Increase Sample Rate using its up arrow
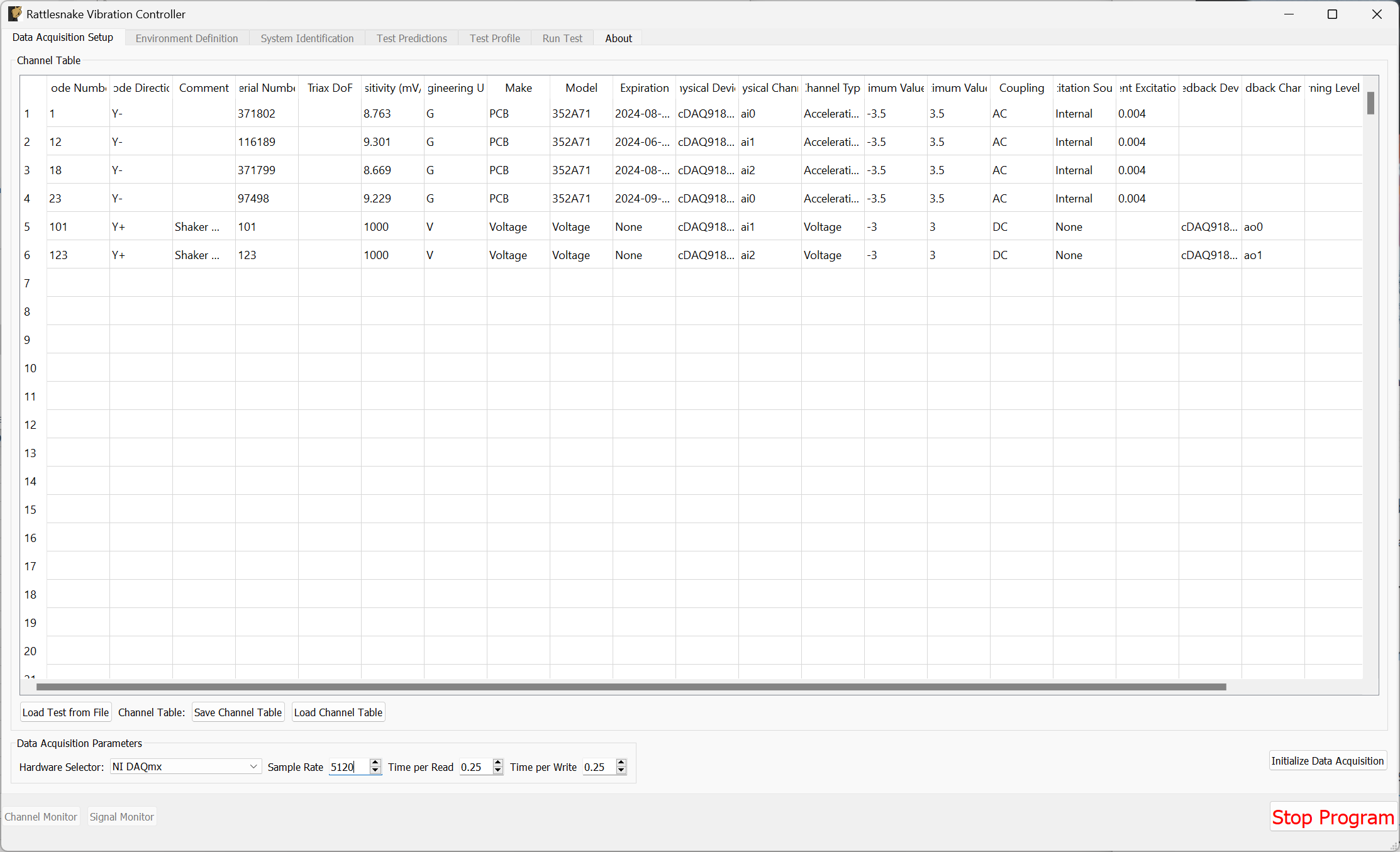Viewport: 1400px width, 852px height. click(375, 763)
